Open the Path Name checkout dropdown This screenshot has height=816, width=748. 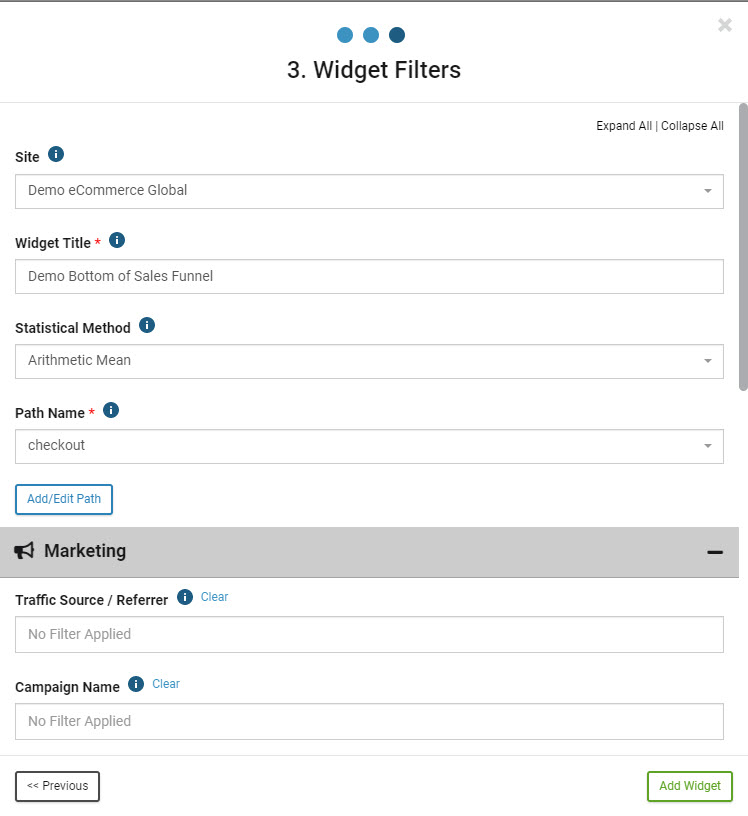click(369, 446)
